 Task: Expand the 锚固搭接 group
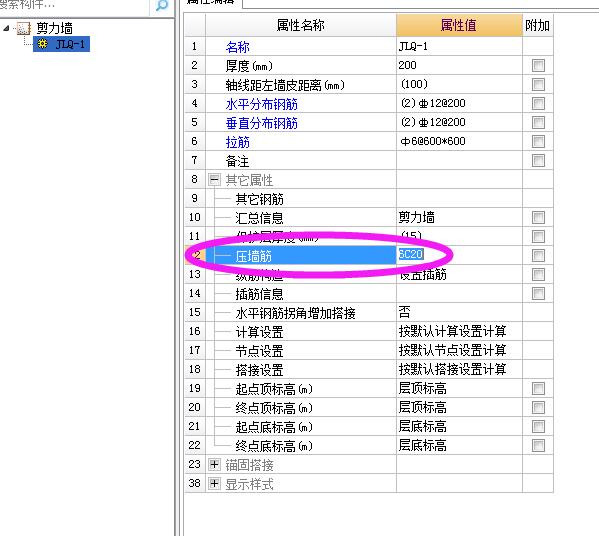(214, 465)
